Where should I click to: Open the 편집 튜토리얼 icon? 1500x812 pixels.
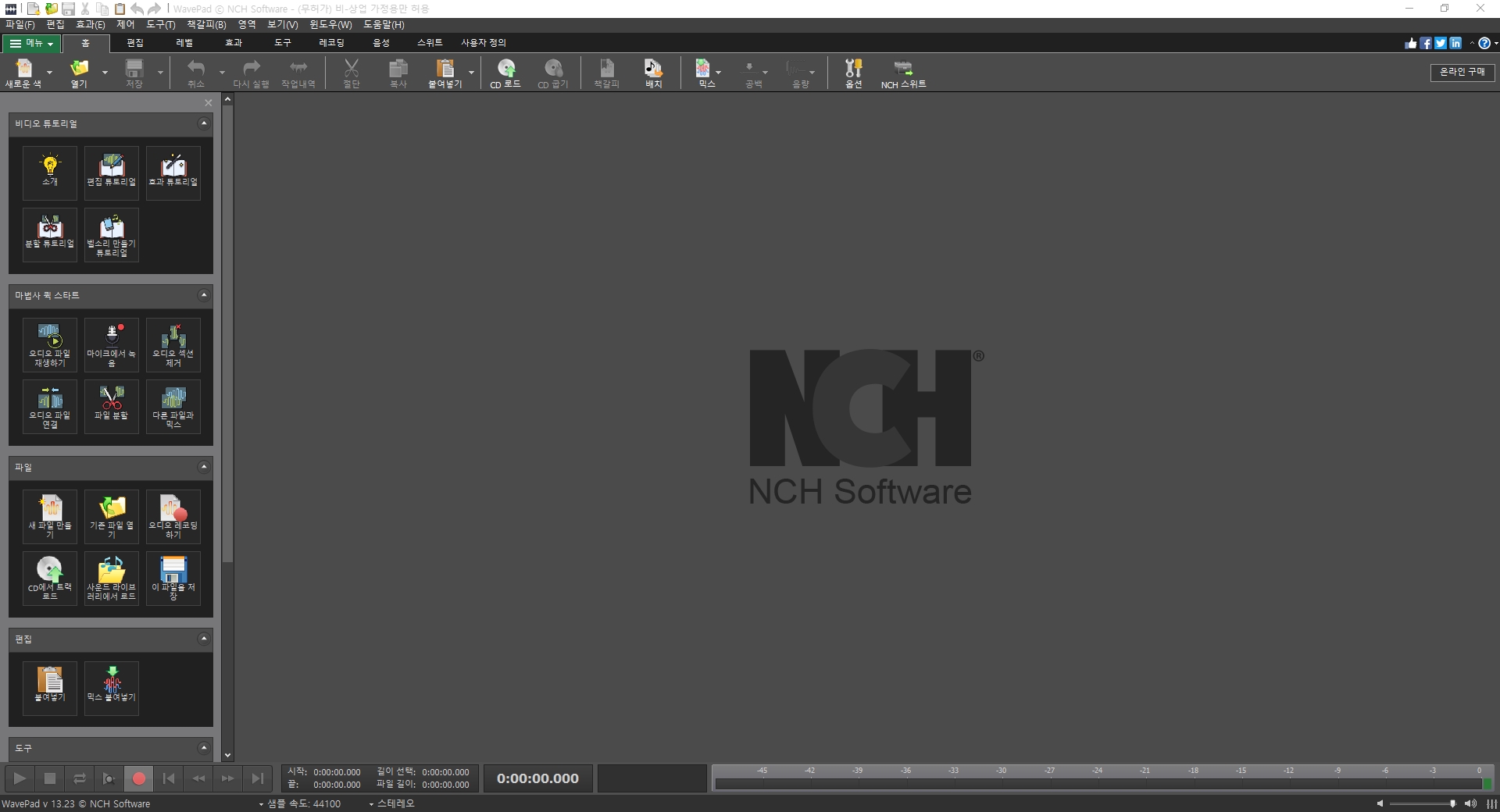pyautogui.click(x=112, y=173)
